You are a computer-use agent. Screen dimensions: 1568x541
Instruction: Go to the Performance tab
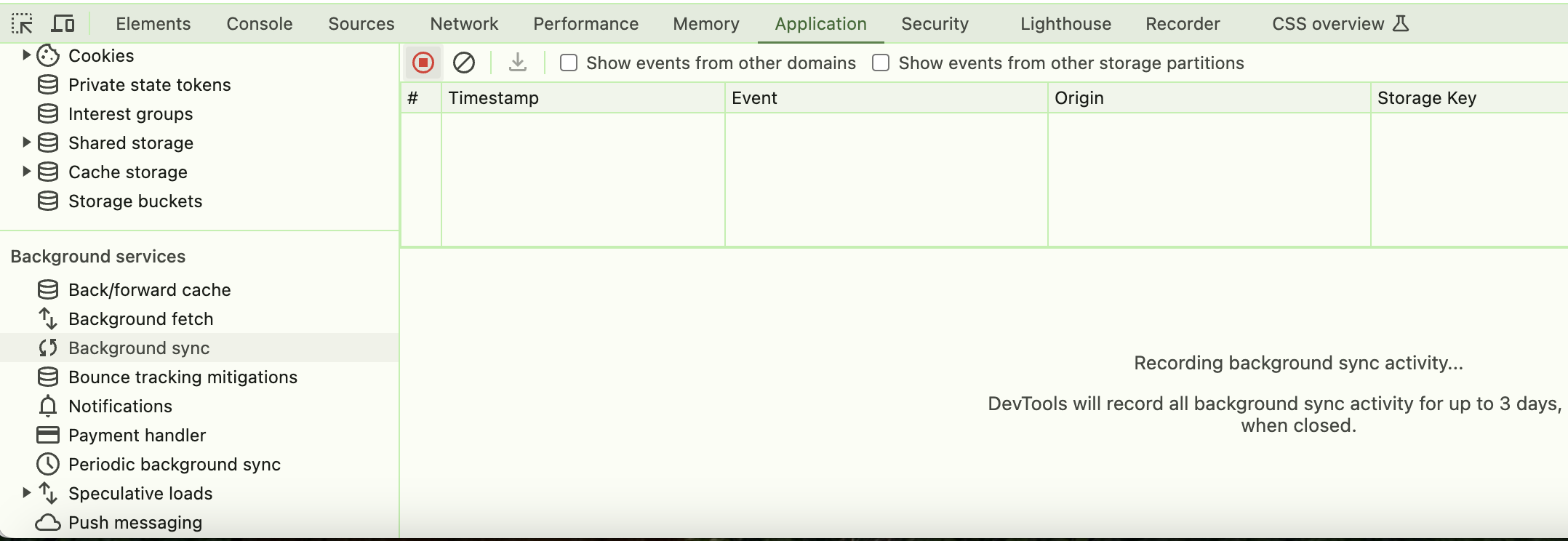pyautogui.click(x=586, y=24)
